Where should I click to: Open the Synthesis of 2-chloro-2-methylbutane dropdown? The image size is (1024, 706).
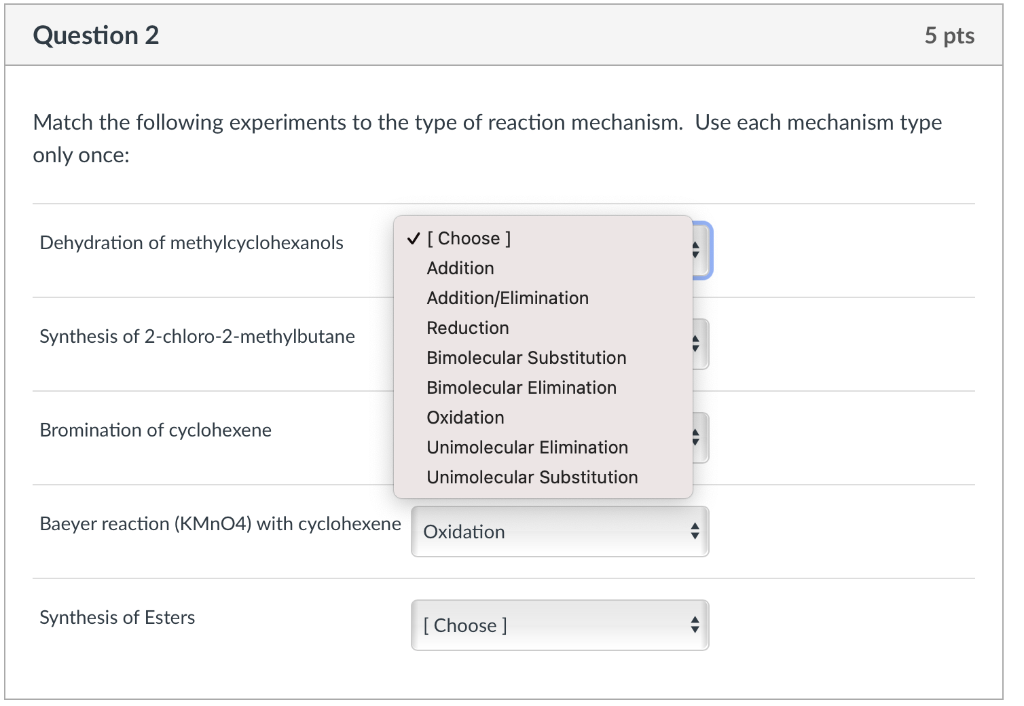pos(699,344)
